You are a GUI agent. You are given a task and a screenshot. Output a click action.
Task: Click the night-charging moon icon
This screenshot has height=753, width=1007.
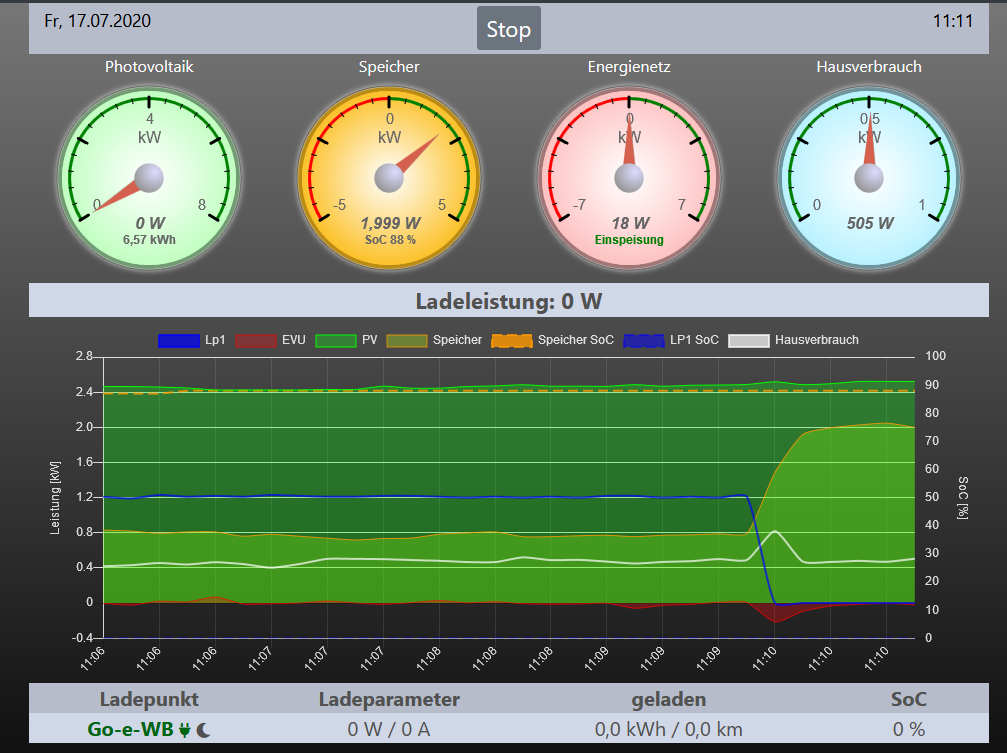[203, 730]
